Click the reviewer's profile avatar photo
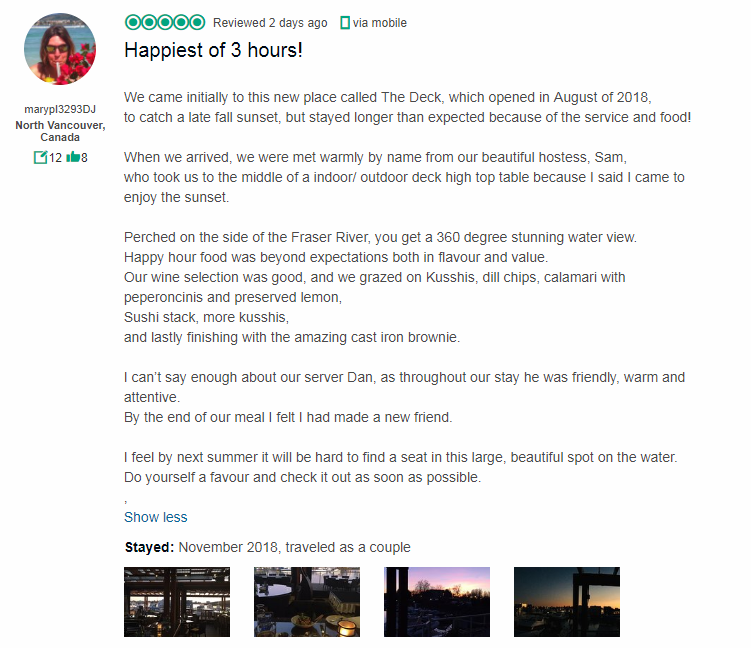Image resolution: width=751 pixels, height=648 pixels. pyautogui.click(x=60, y=49)
